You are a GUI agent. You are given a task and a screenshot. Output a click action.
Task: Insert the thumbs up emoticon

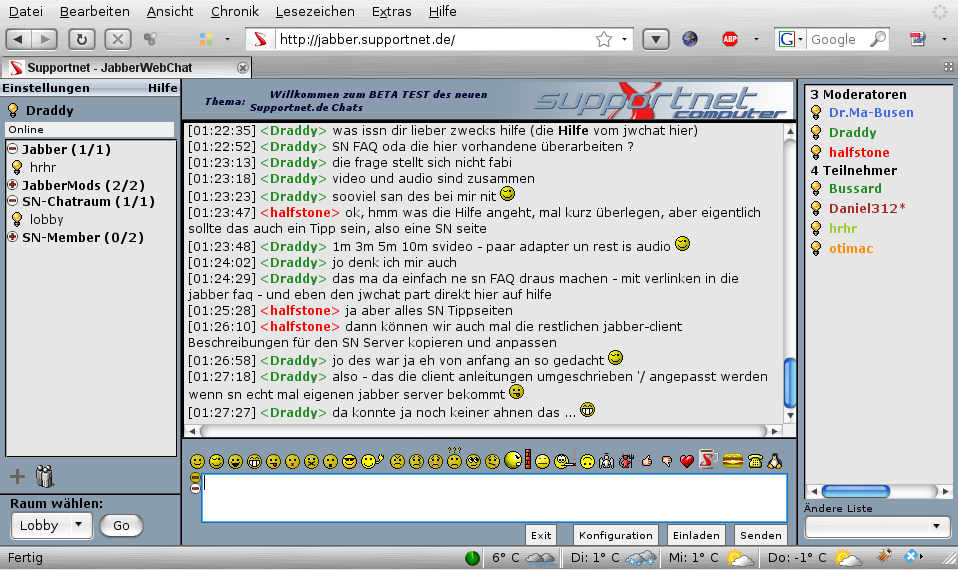tap(647, 461)
